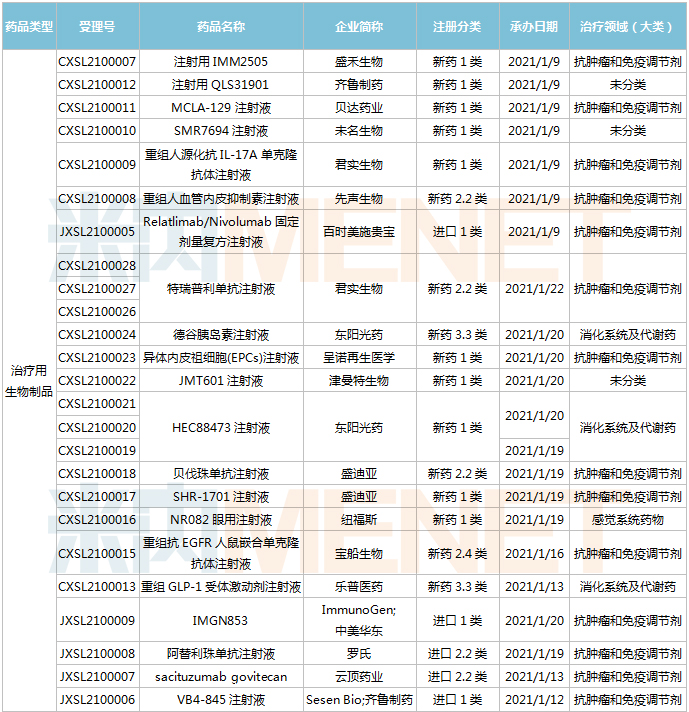Select cell CXSL2100024
Viewport: 689px width, 712px height.
[x=98, y=335]
